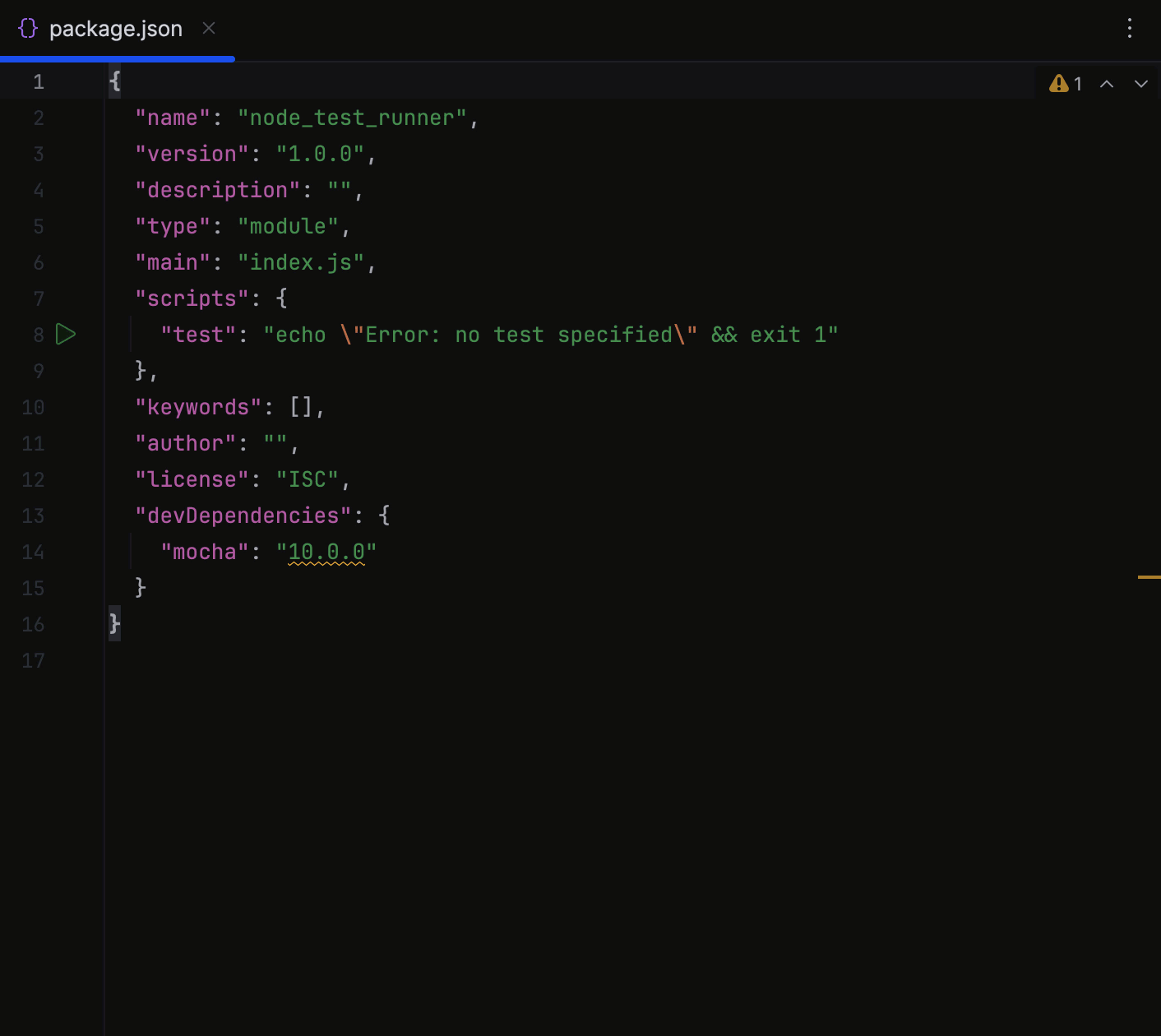This screenshot has height=1036, width=1161.
Task: Select the package.json tab
Action: pos(116,29)
